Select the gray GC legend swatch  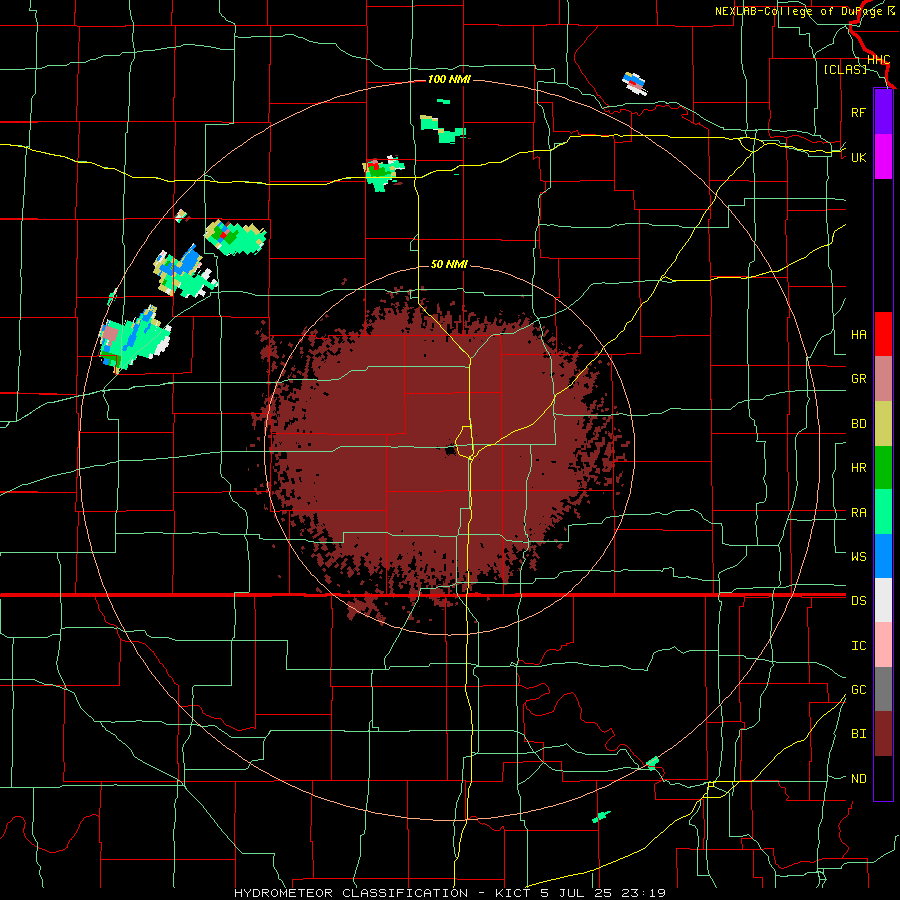pos(883,689)
